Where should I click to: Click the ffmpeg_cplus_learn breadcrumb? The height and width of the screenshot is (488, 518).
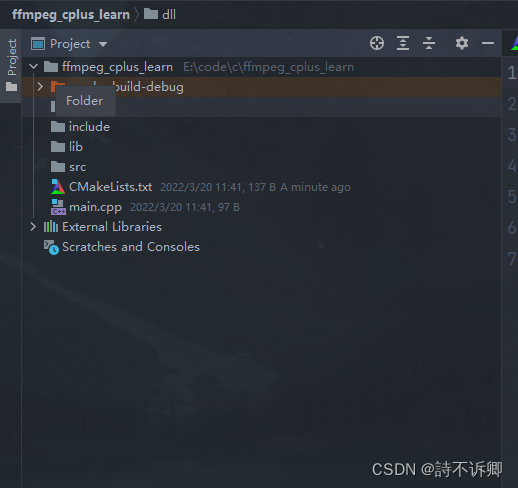click(71, 15)
